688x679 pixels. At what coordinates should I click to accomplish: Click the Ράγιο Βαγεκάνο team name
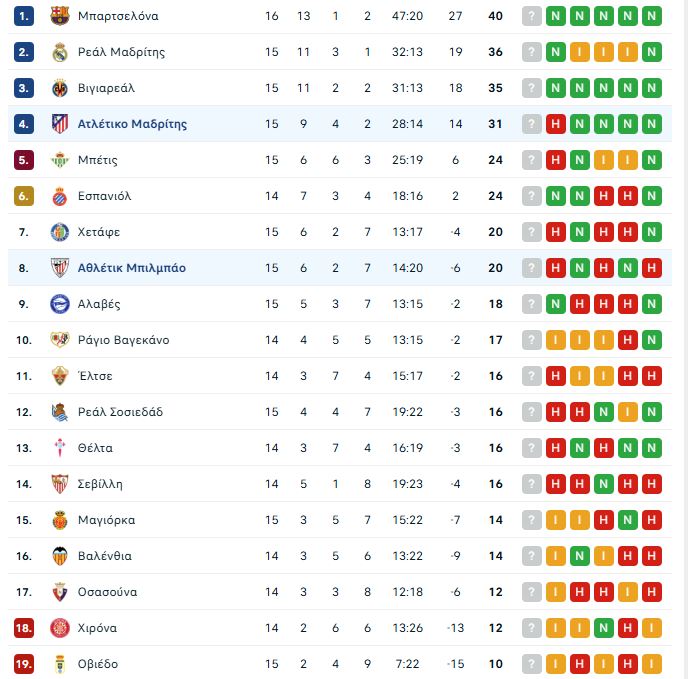(123, 340)
